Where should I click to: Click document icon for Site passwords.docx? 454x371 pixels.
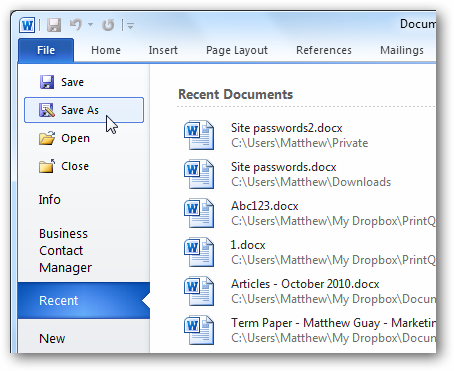(x=199, y=174)
